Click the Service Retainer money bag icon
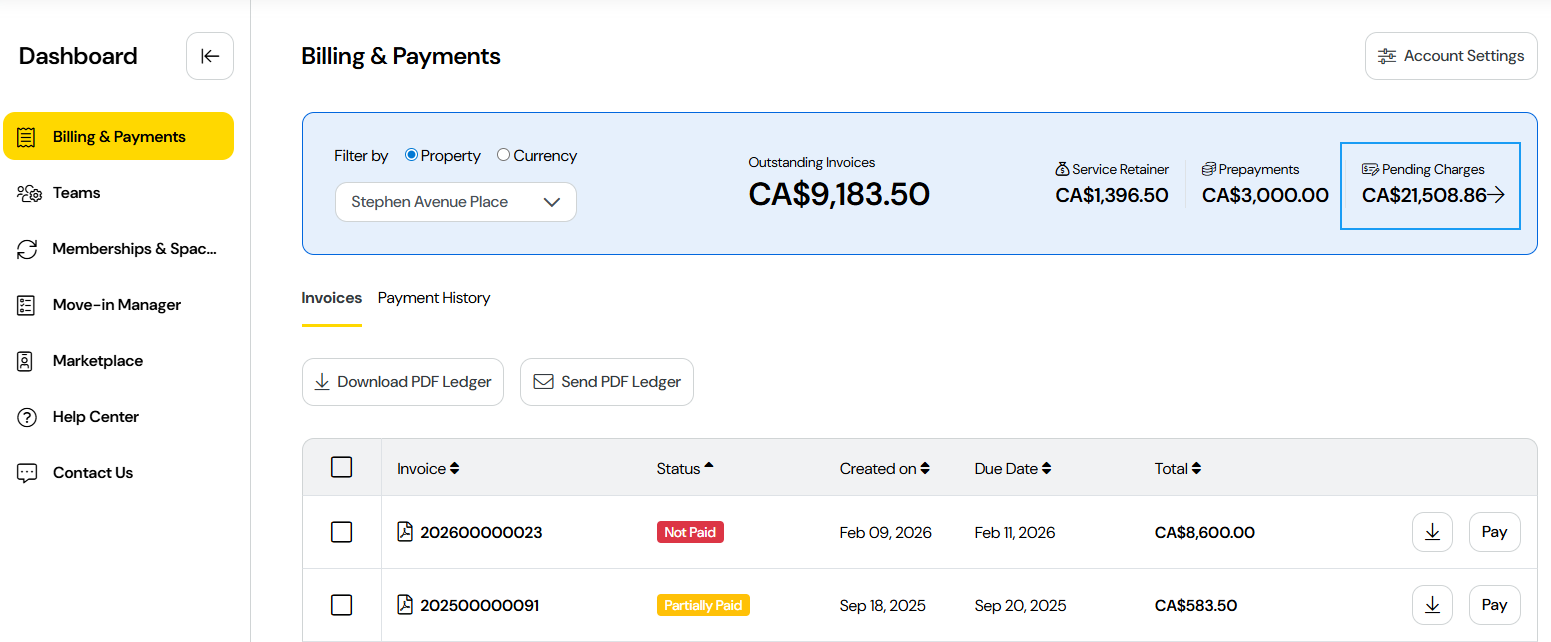Viewport: 1551px width, 642px height. [x=1062, y=169]
